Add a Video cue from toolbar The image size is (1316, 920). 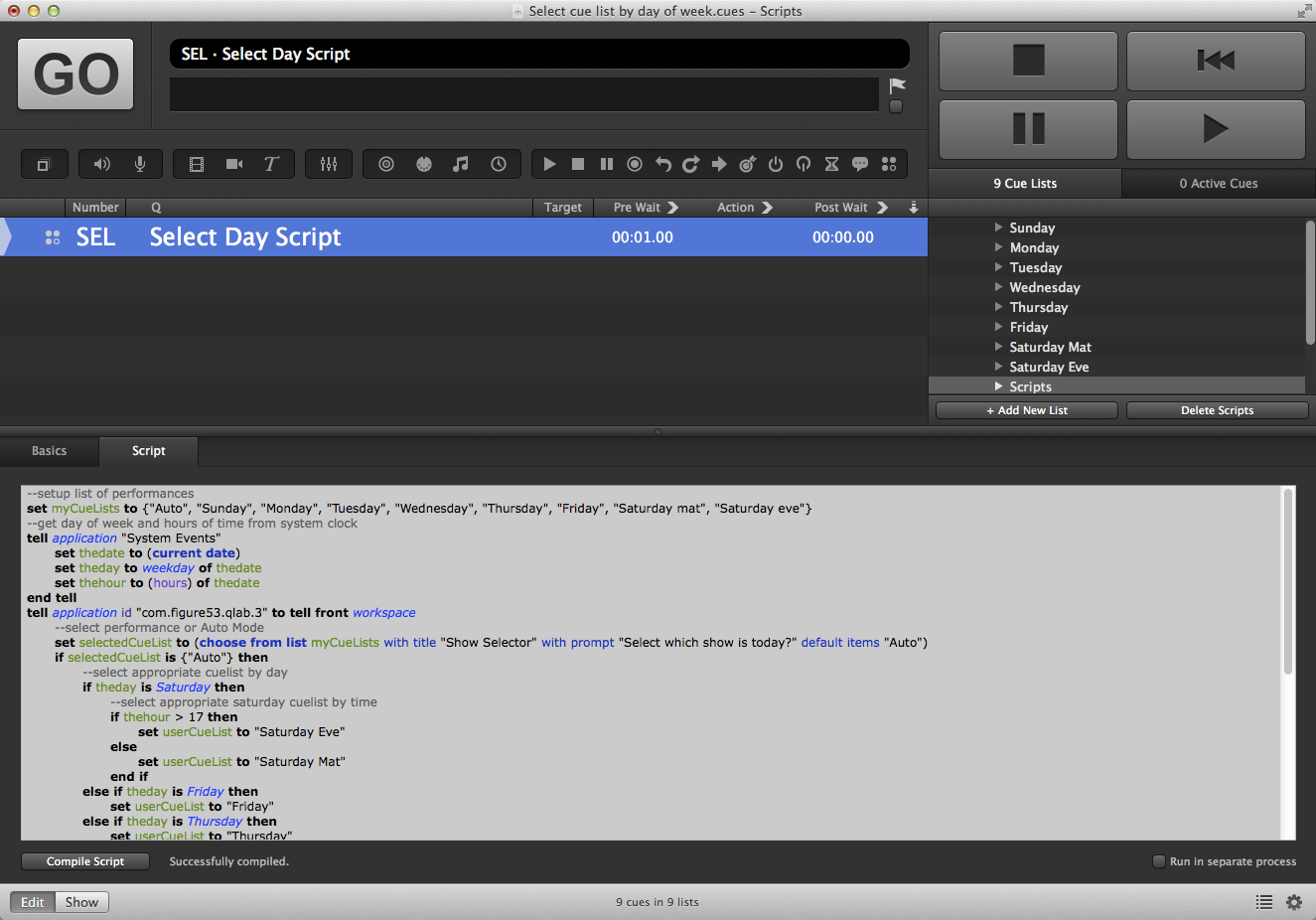[x=197, y=164]
